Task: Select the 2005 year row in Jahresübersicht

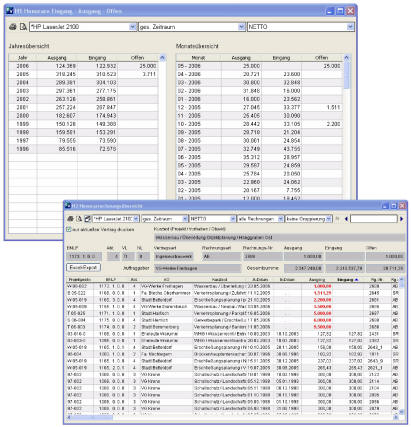Action: [x=83, y=74]
